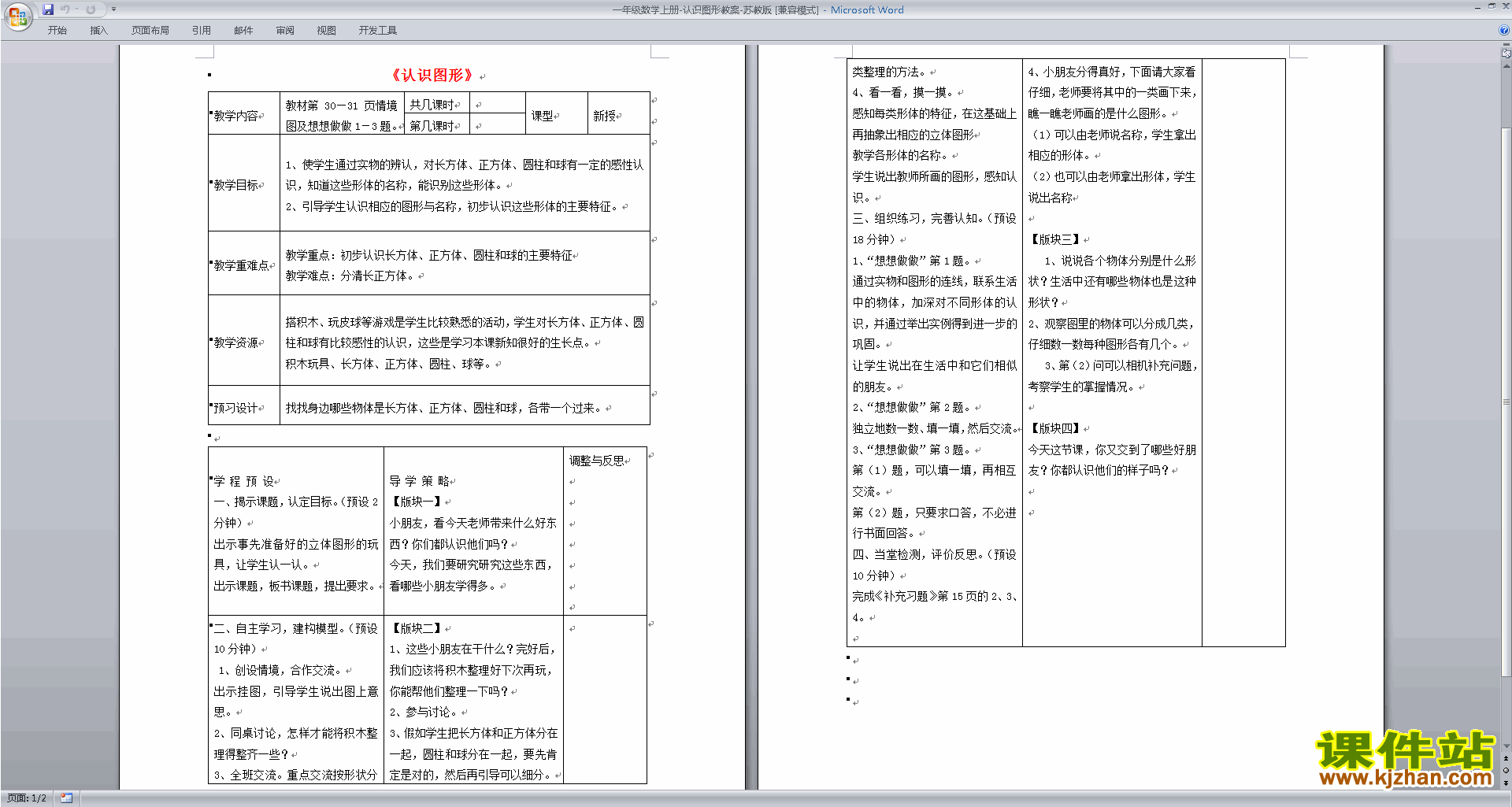
Task: Jump to next page double-arrow button
Action: click(1506, 783)
